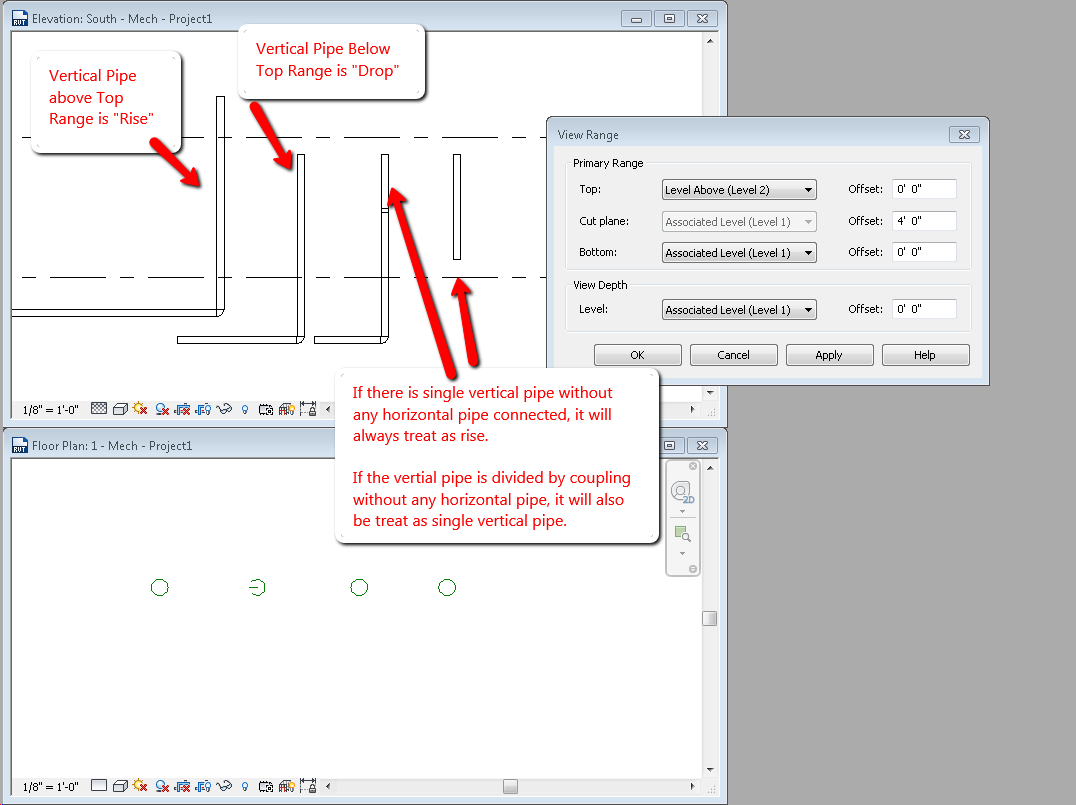
Task: Open the 2D Steering Wheel on navigation bar
Action: 681,492
